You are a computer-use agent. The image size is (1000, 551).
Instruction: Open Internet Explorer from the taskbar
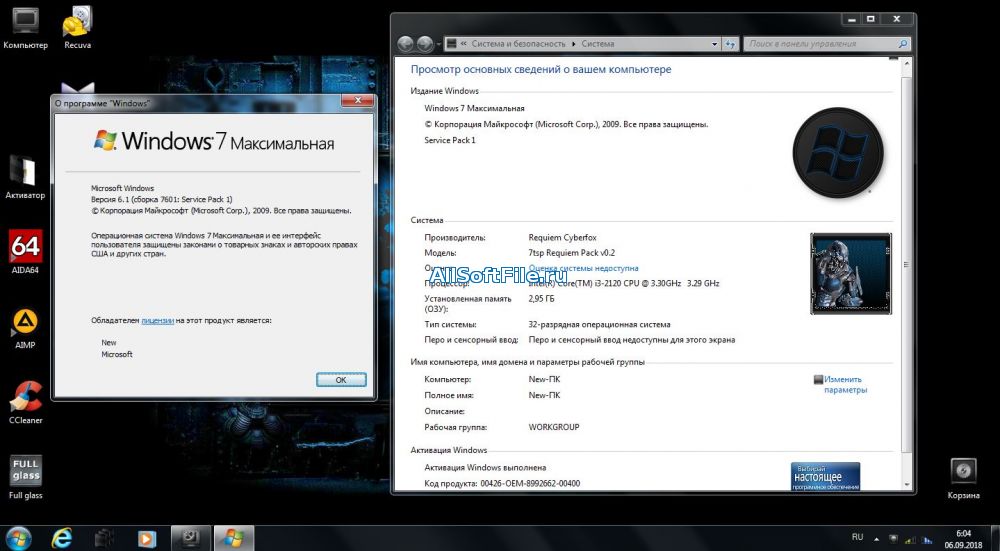click(x=62, y=538)
